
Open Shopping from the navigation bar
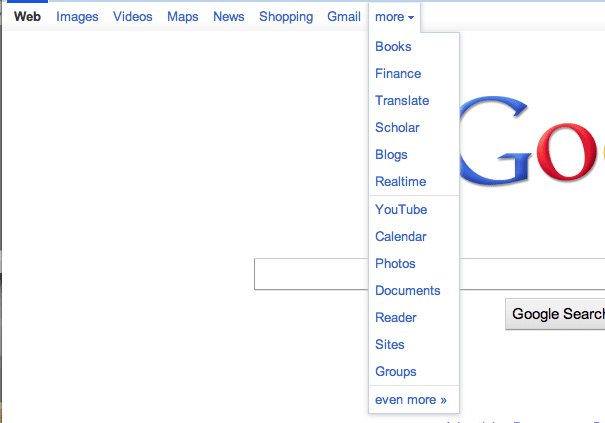tap(286, 17)
